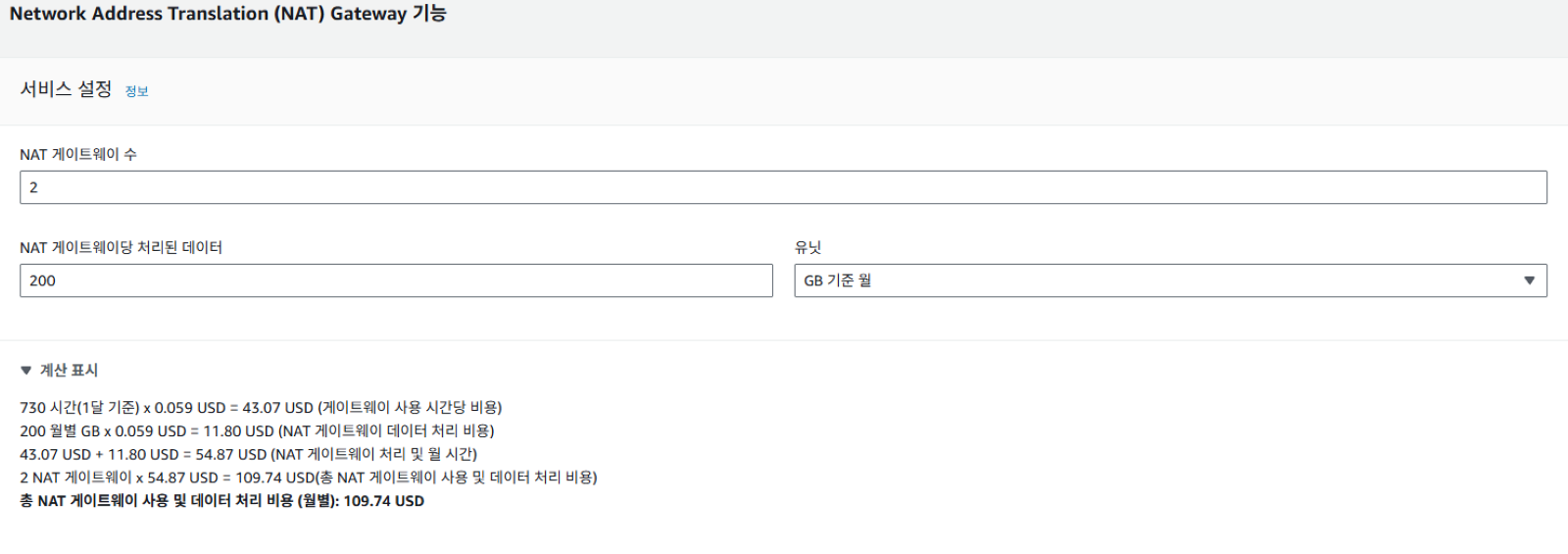Select the 서비스 설정 section title

click(x=66, y=89)
